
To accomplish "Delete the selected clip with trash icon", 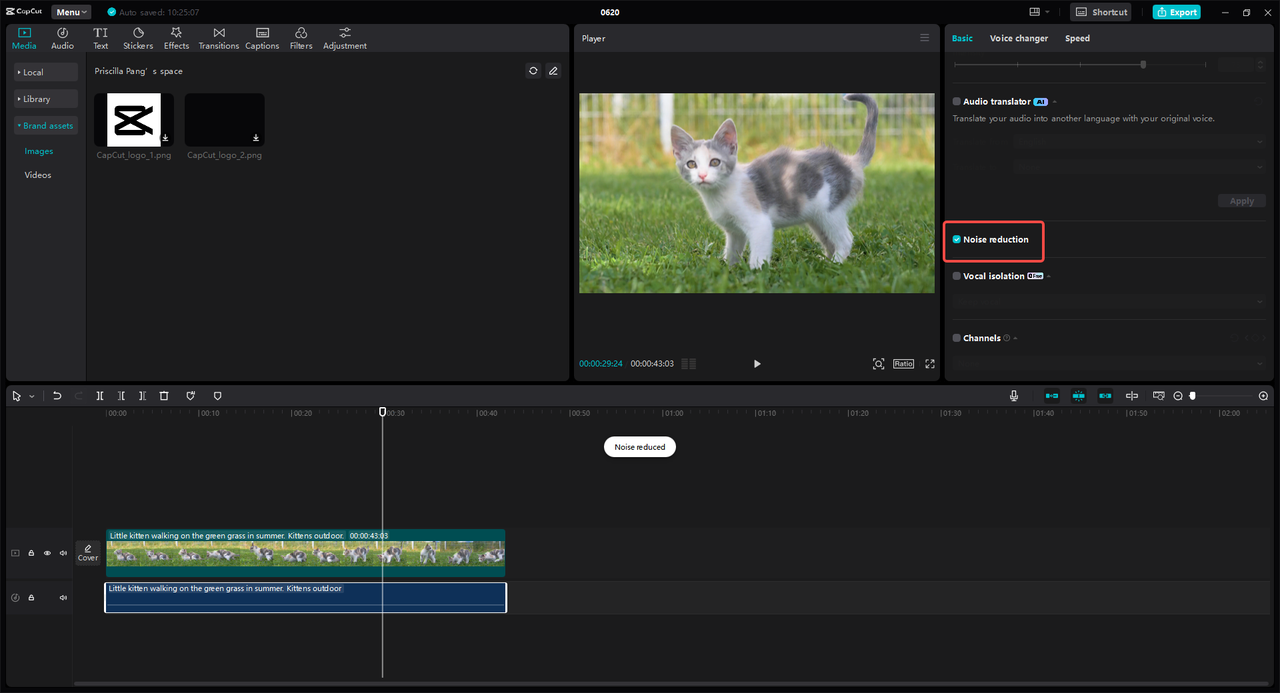I will pyautogui.click(x=164, y=396).
